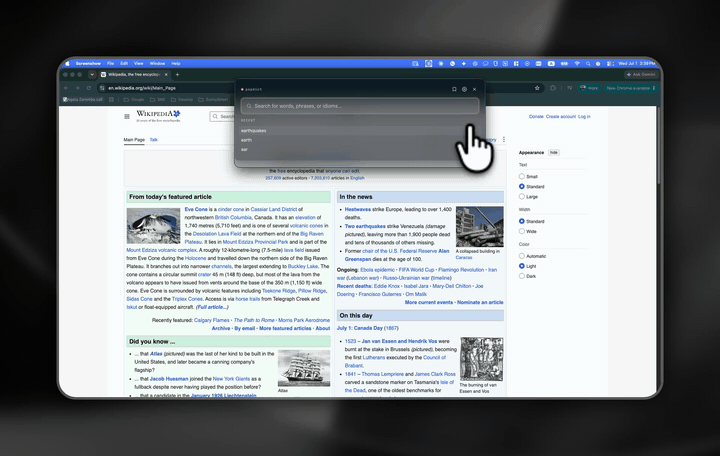The width and height of the screenshot is (720, 456).
Task: Click the Create account link
Action: (x=561, y=117)
